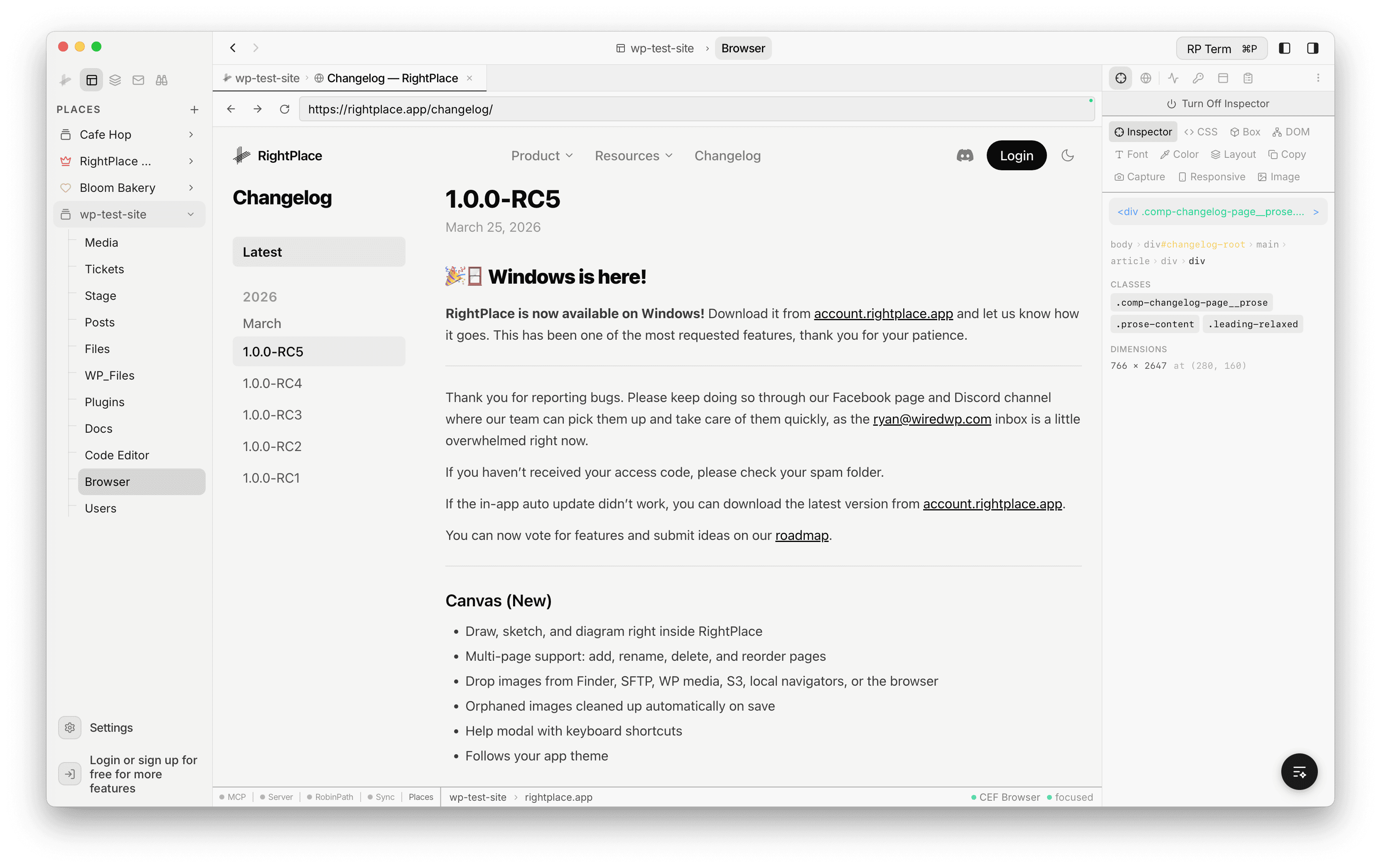
Task: Expand the Product dropdown menu
Action: (x=541, y=155)
